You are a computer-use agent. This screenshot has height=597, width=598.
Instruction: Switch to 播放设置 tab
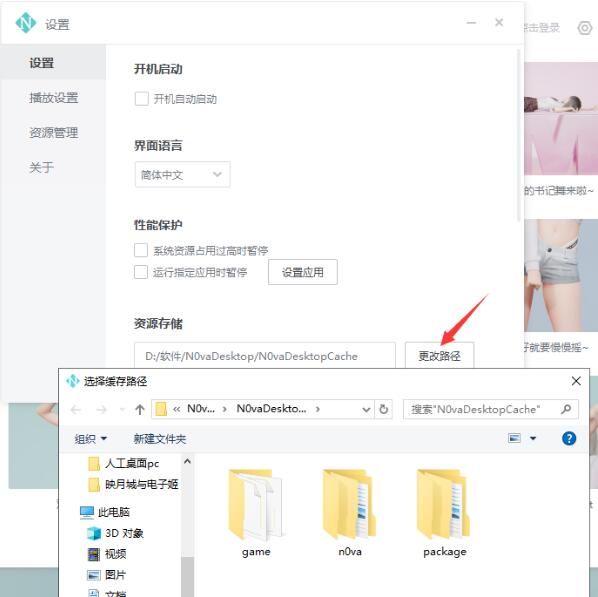(53, 98)
